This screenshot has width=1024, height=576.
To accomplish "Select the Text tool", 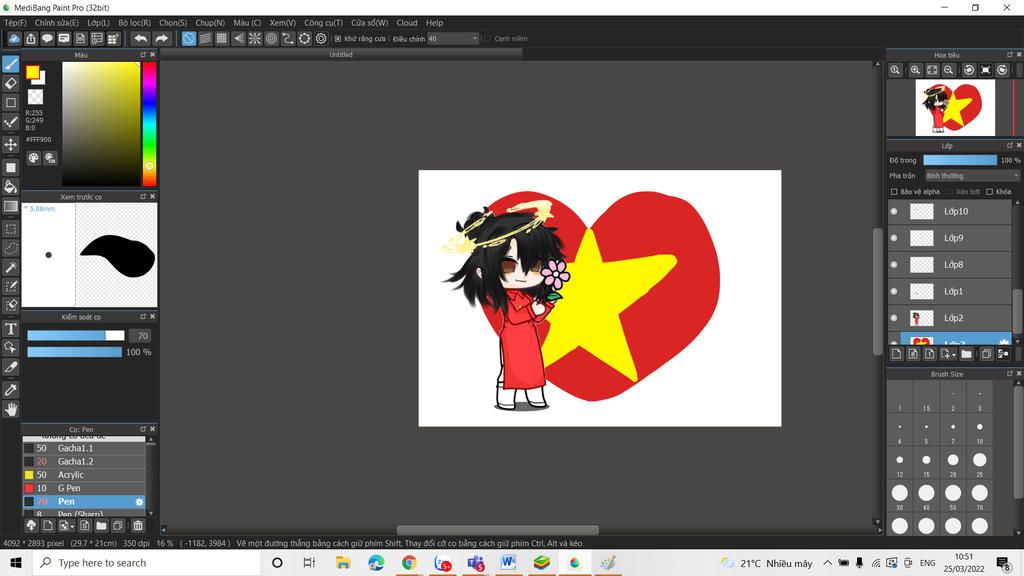I will 10,328.
